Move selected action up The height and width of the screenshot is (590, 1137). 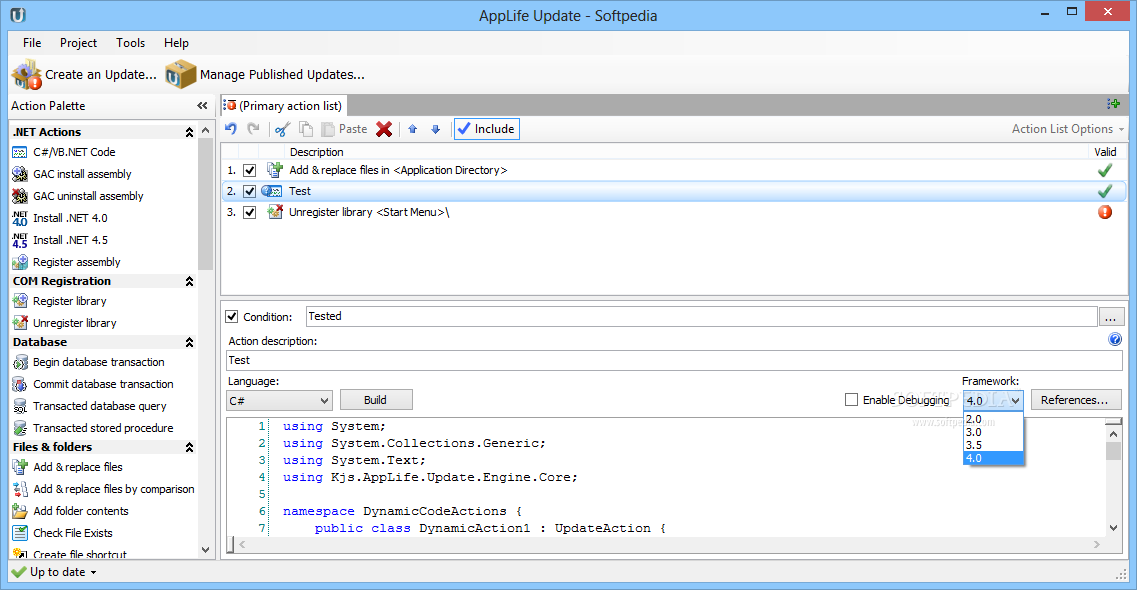pos(413,129)
